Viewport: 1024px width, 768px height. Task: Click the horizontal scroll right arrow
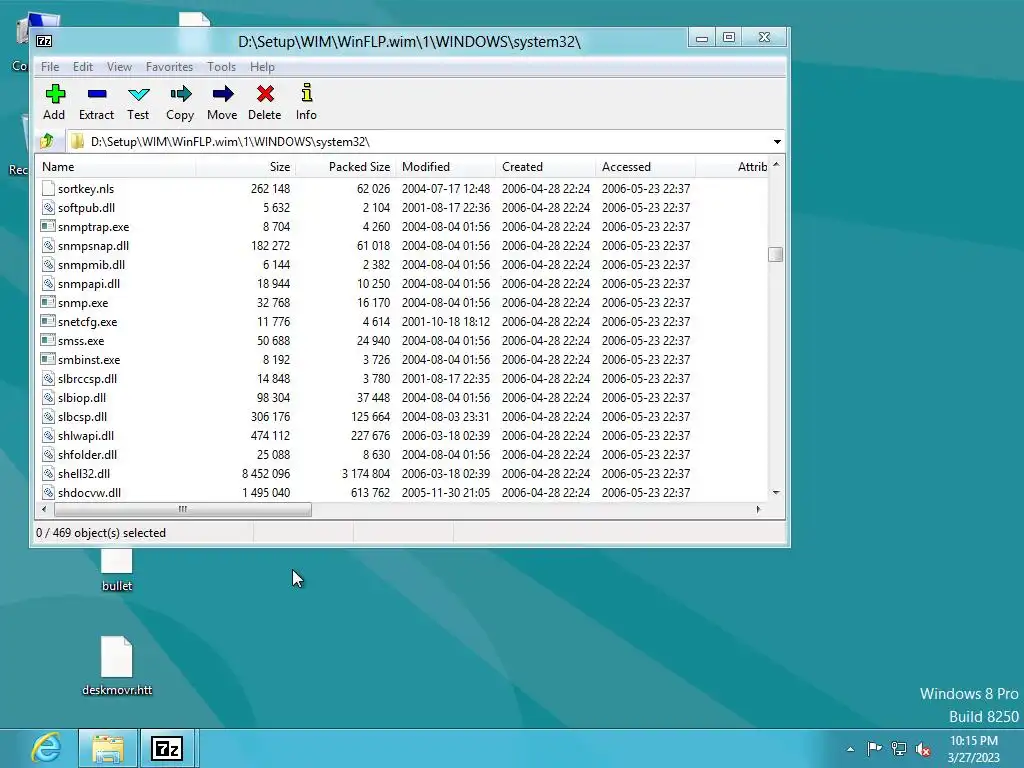pyautogui.click(x=758, y=509)
